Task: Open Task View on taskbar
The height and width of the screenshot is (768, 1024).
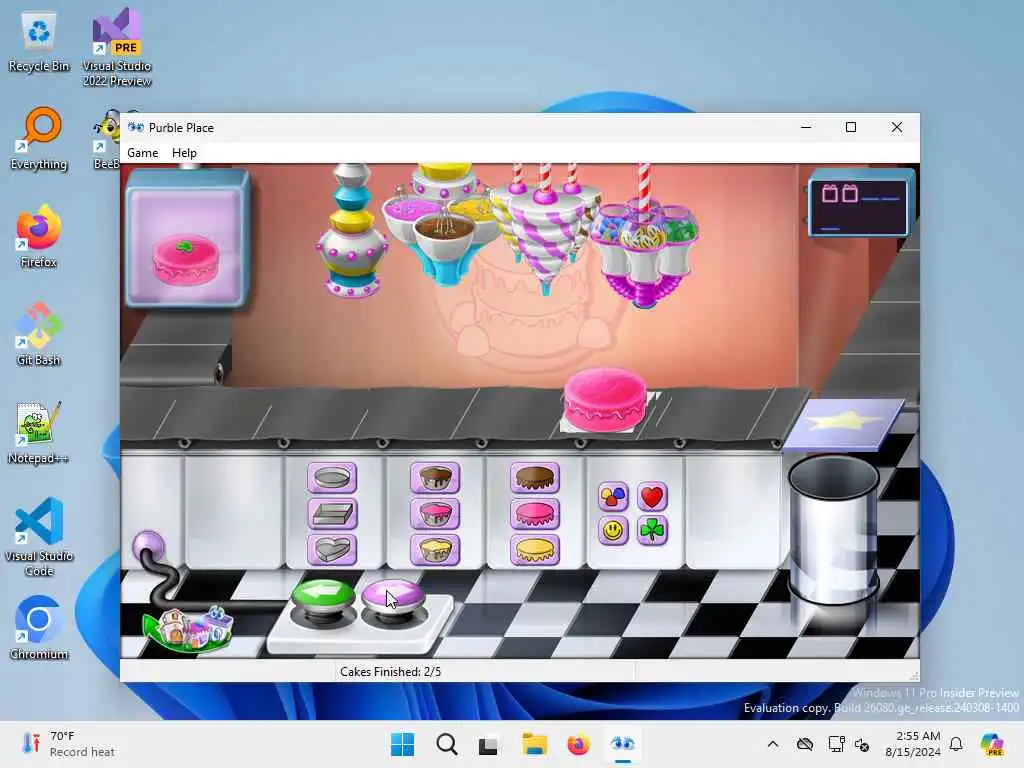Action: [x=488, y=744]
